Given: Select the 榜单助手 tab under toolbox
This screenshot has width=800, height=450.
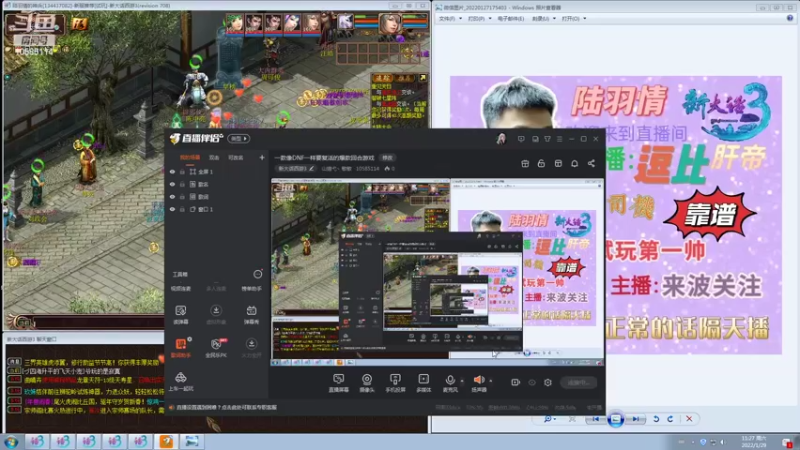Looking at the screenshot, I should tap(252, 289).
